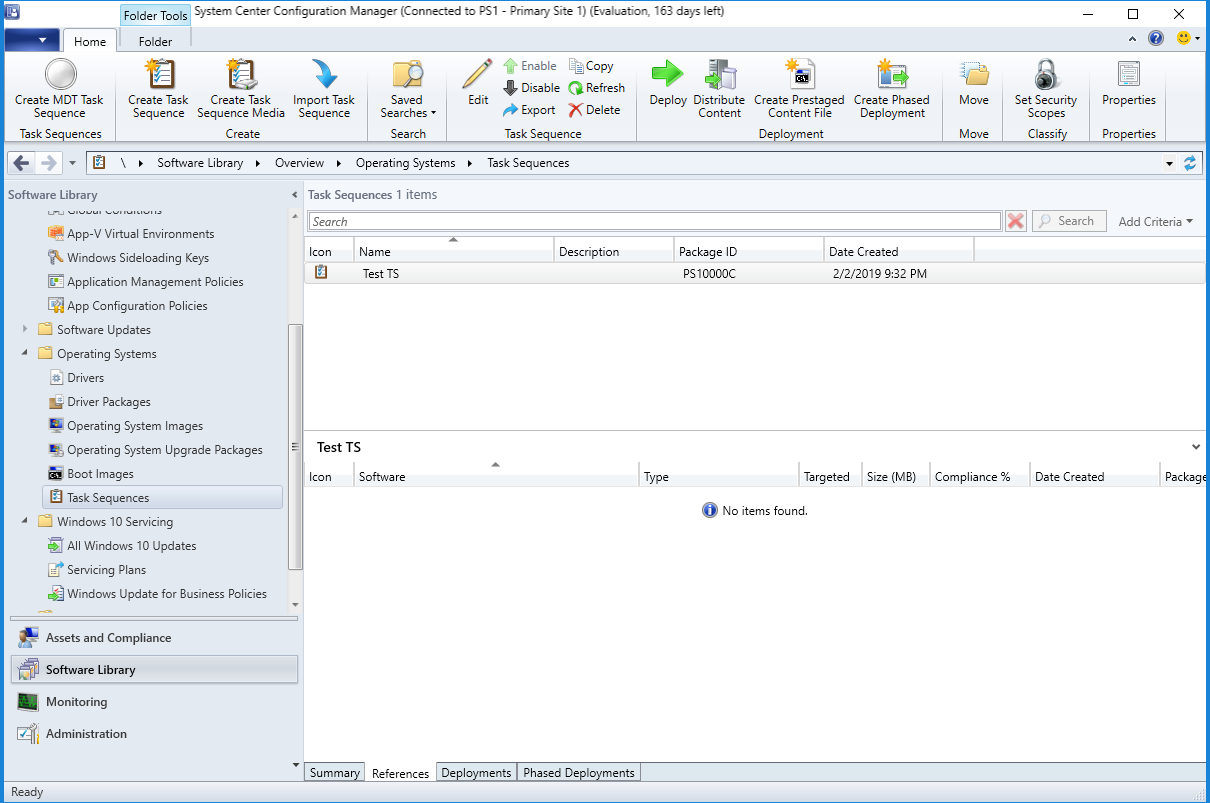
Task: Sort by the Name column header
Action: point(454,252)
